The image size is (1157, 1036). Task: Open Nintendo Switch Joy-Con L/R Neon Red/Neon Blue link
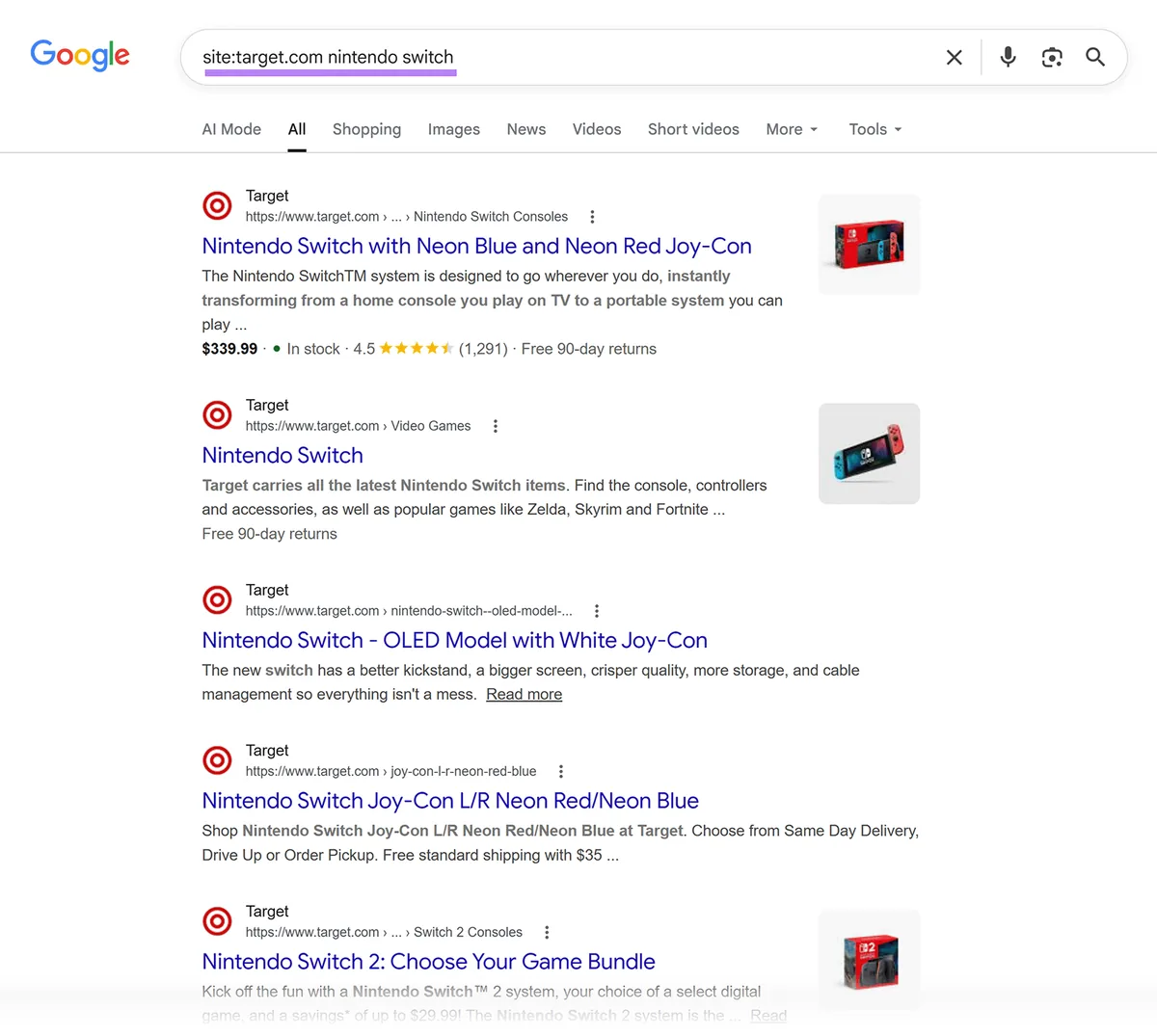pyautogui.click(x=450, y=801)
